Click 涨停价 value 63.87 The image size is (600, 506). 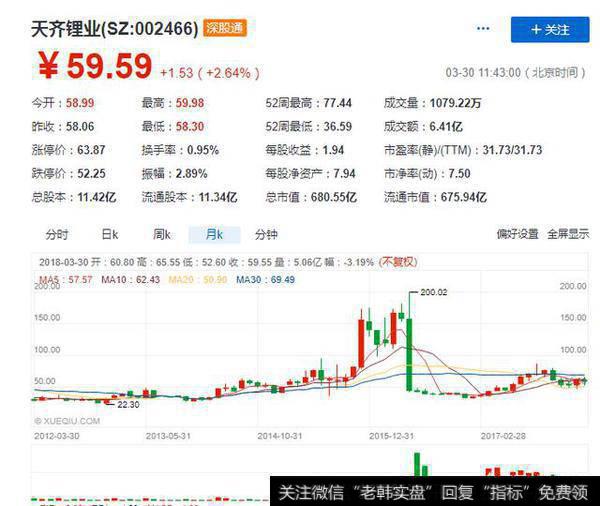pos(91,150)
